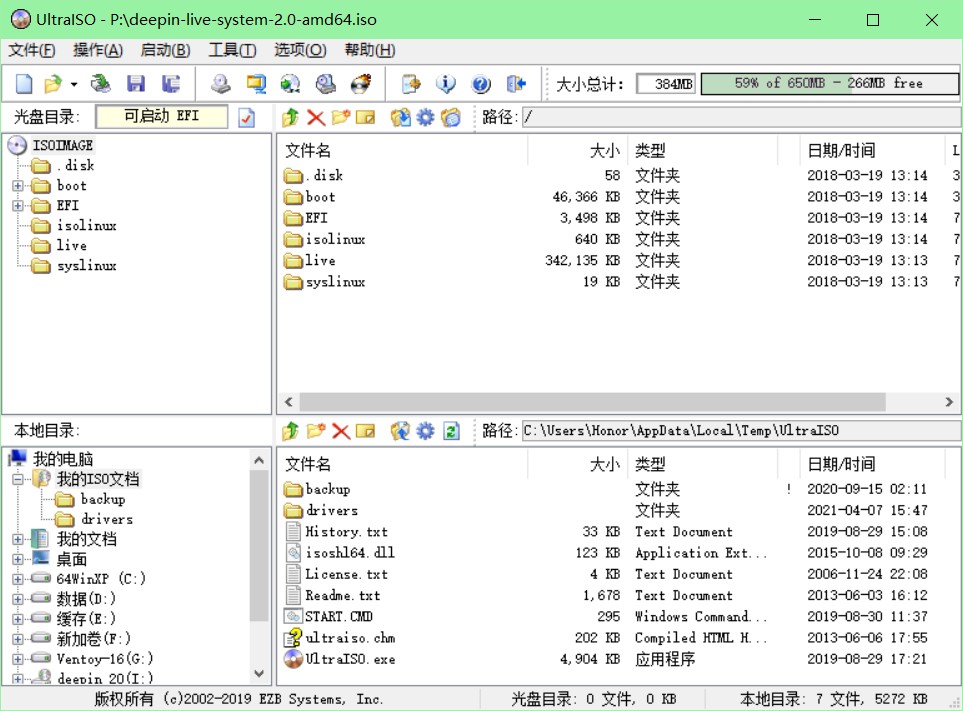Toggle the checkmark icon beside bootable EFI
Viewport: 963px width, 711px height.
tap(246, 118)
